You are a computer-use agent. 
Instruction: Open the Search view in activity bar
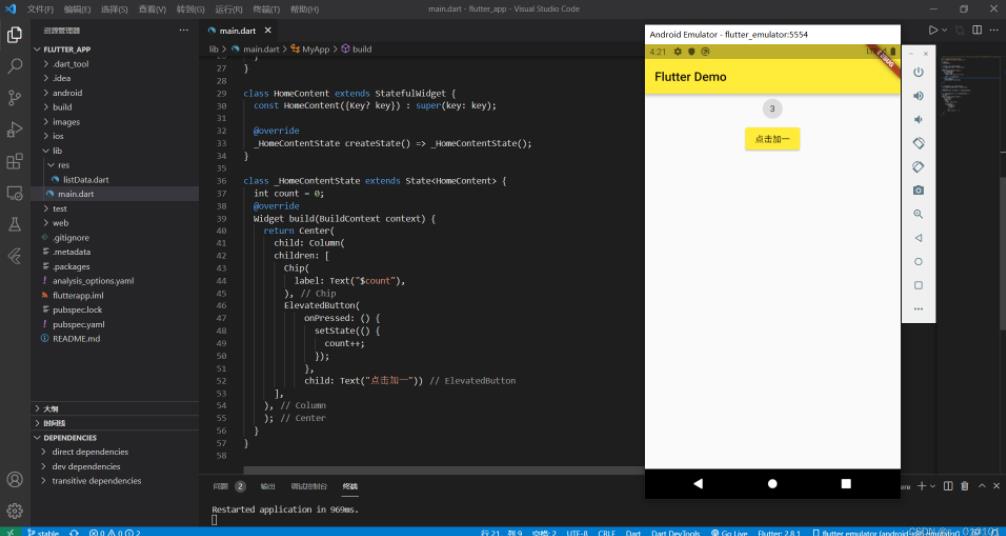(x=14, y=66)
